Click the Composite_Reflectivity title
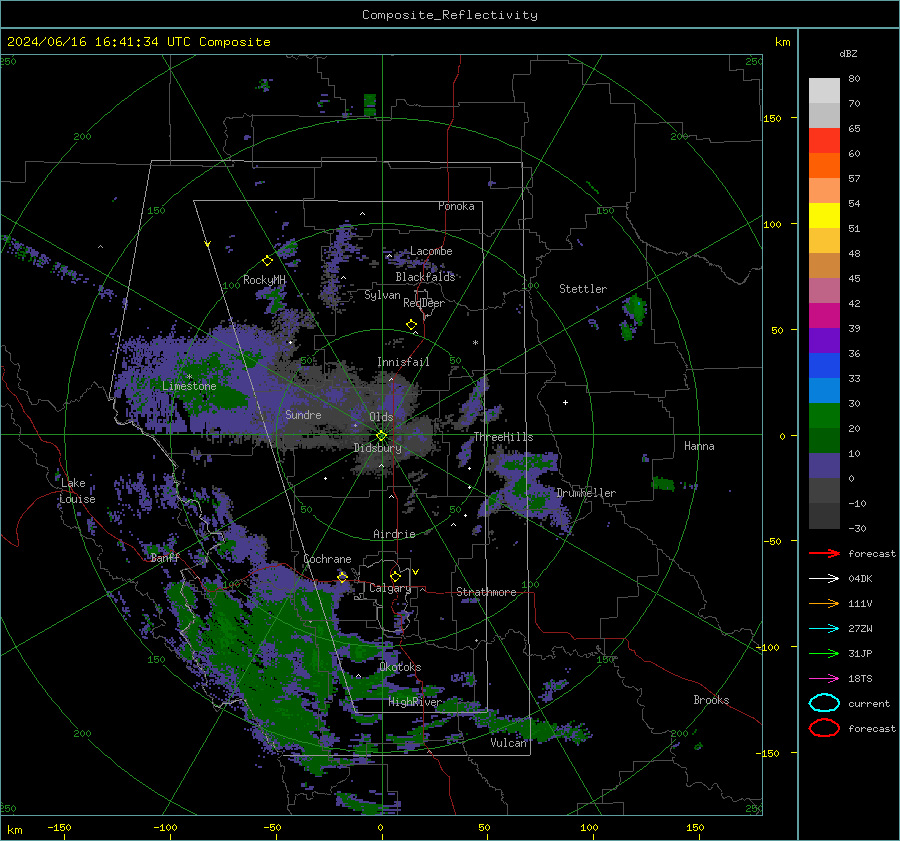This screenshot has width=900, height=841. tap(450, 15)
